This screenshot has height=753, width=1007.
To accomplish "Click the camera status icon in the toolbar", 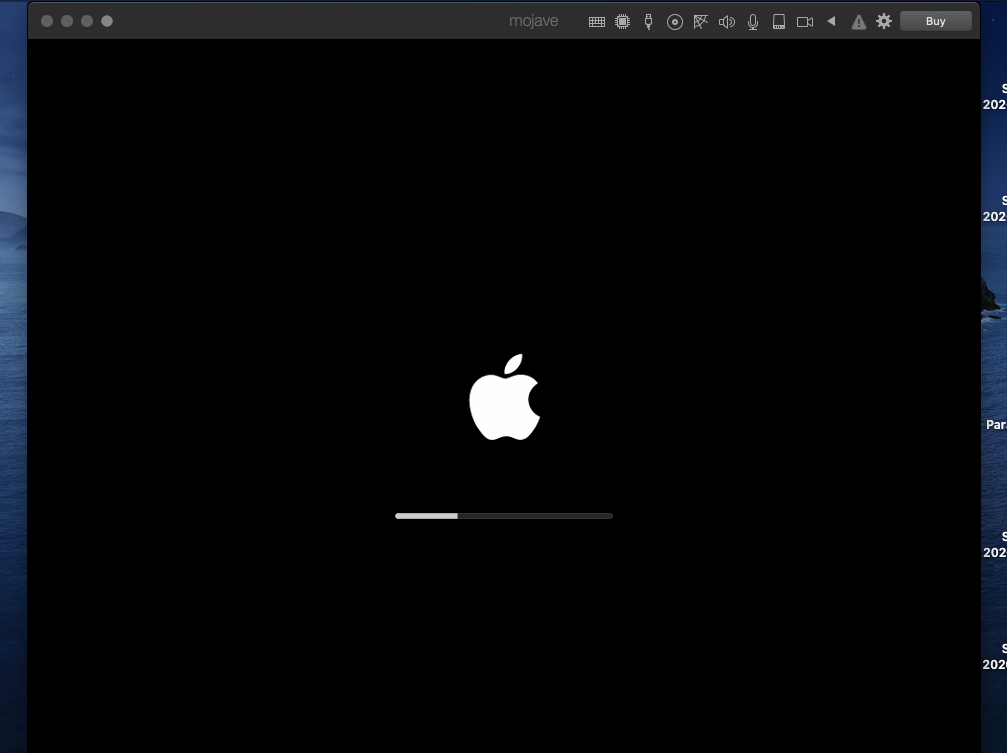I will [x=805, y=20].
